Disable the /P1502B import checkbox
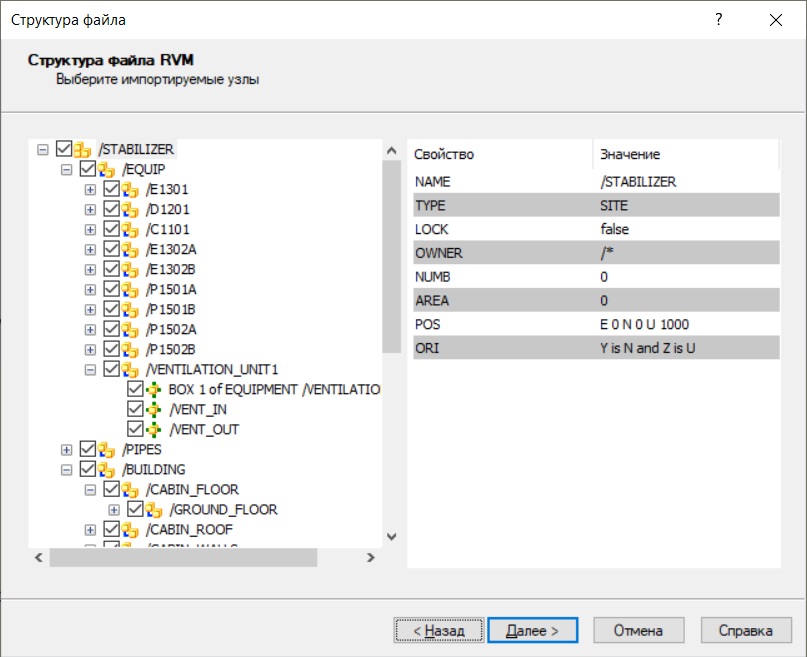Screen dimensions: 807x657 [112, 350]
